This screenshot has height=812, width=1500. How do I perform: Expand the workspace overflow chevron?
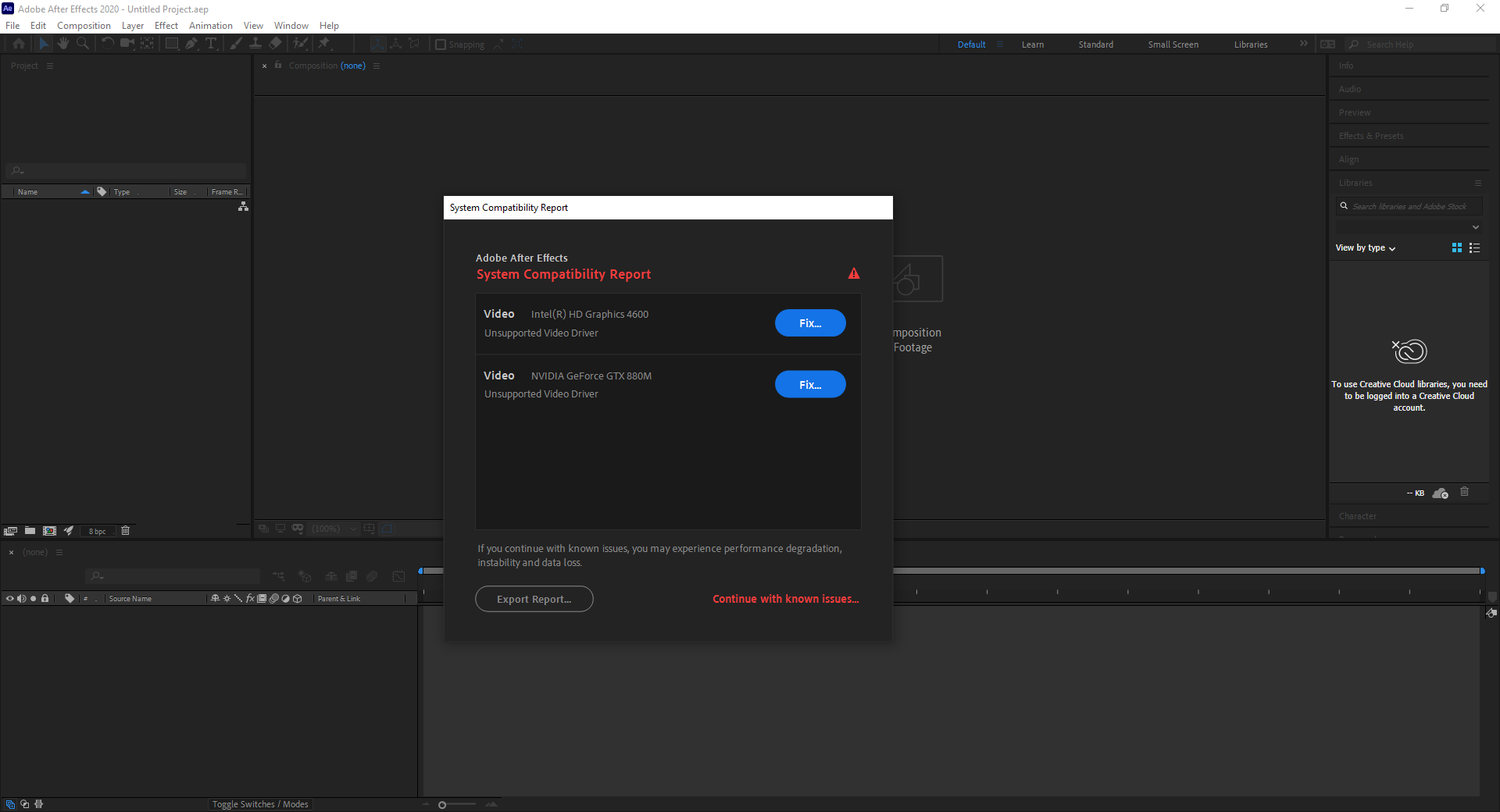[x=1303, y=44]
